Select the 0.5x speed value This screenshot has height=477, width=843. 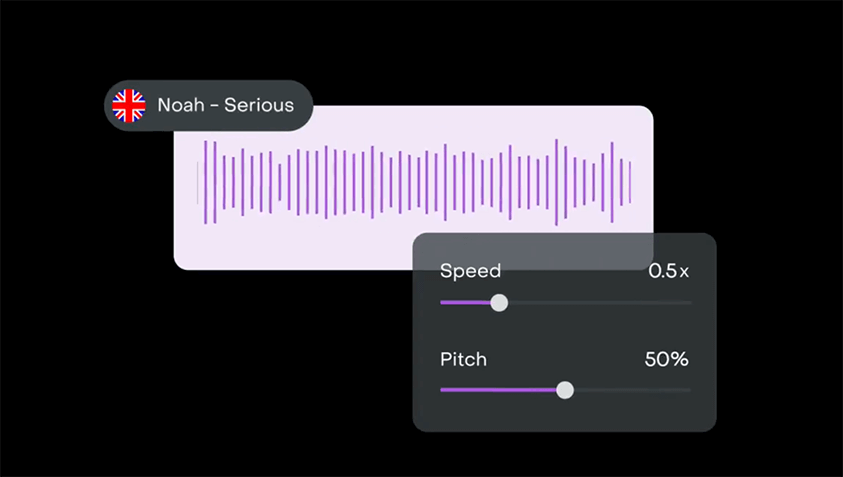click(668, 271)
